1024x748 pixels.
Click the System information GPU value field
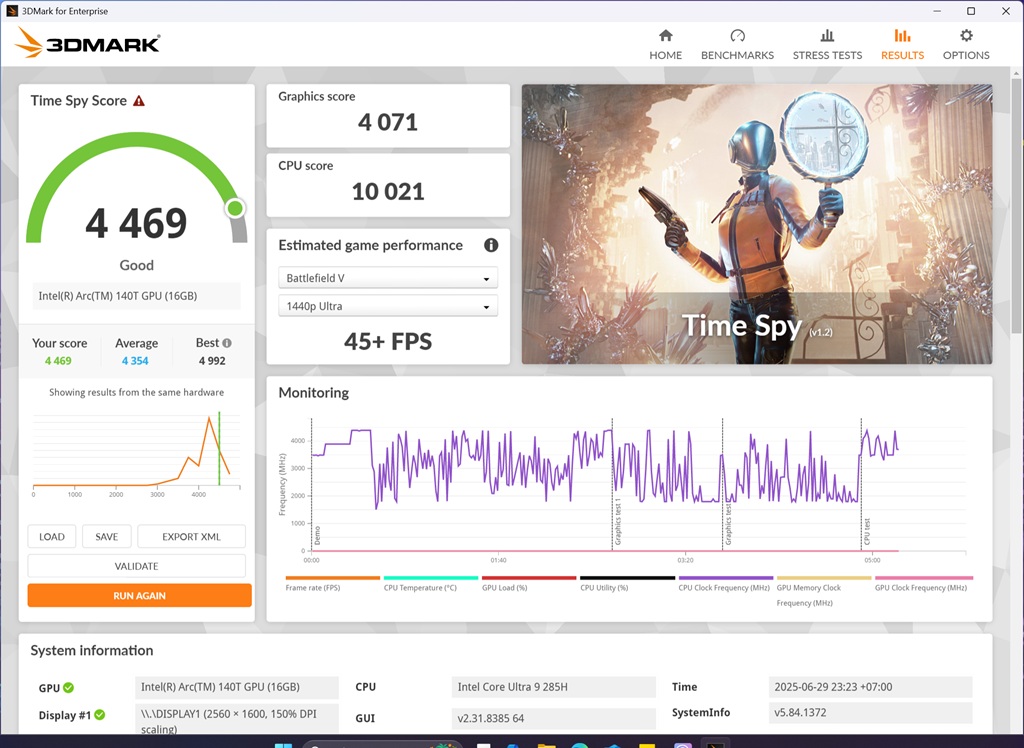237,687
